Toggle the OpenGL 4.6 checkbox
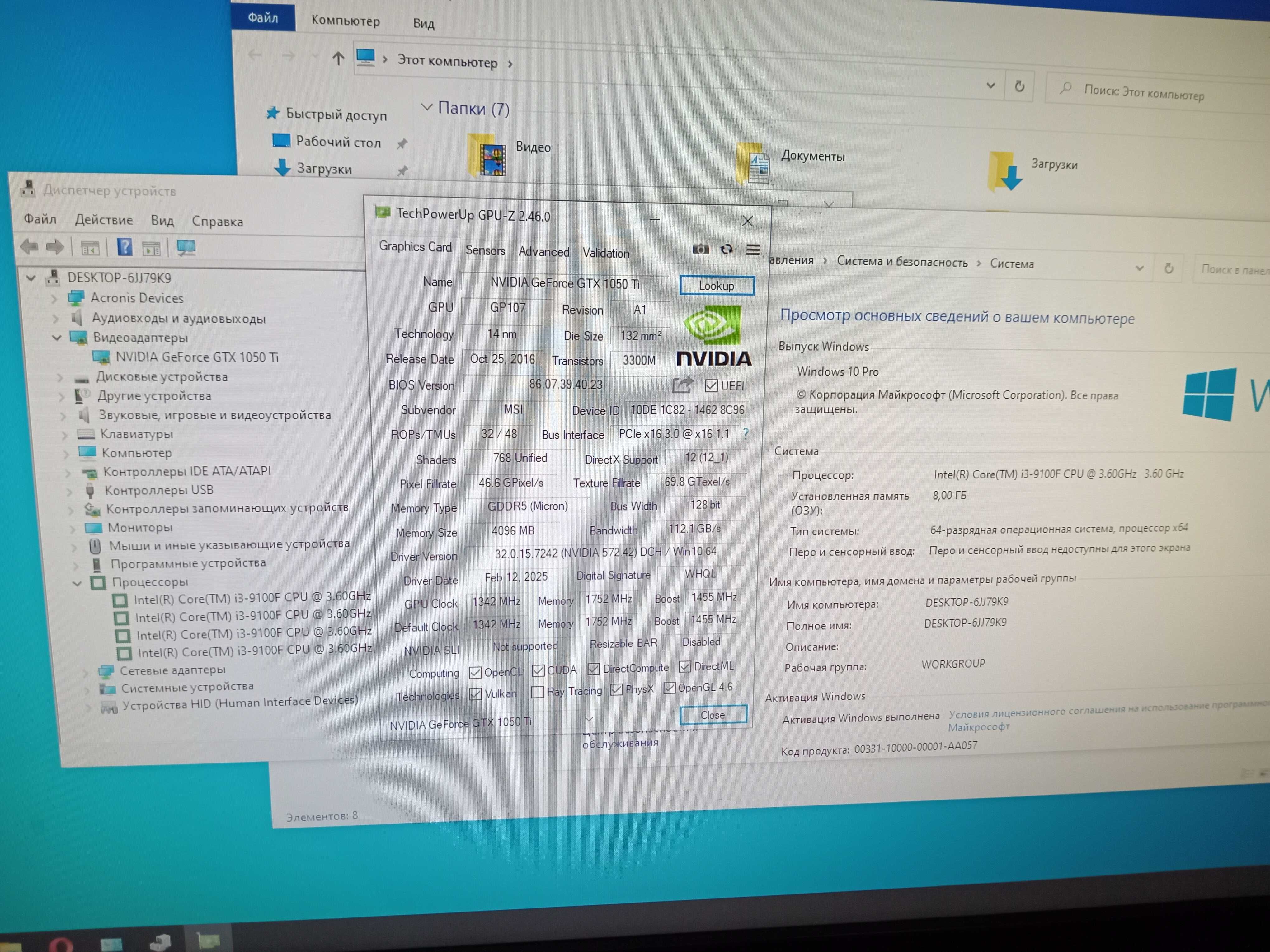The image size is (1270, 952). 669,688
